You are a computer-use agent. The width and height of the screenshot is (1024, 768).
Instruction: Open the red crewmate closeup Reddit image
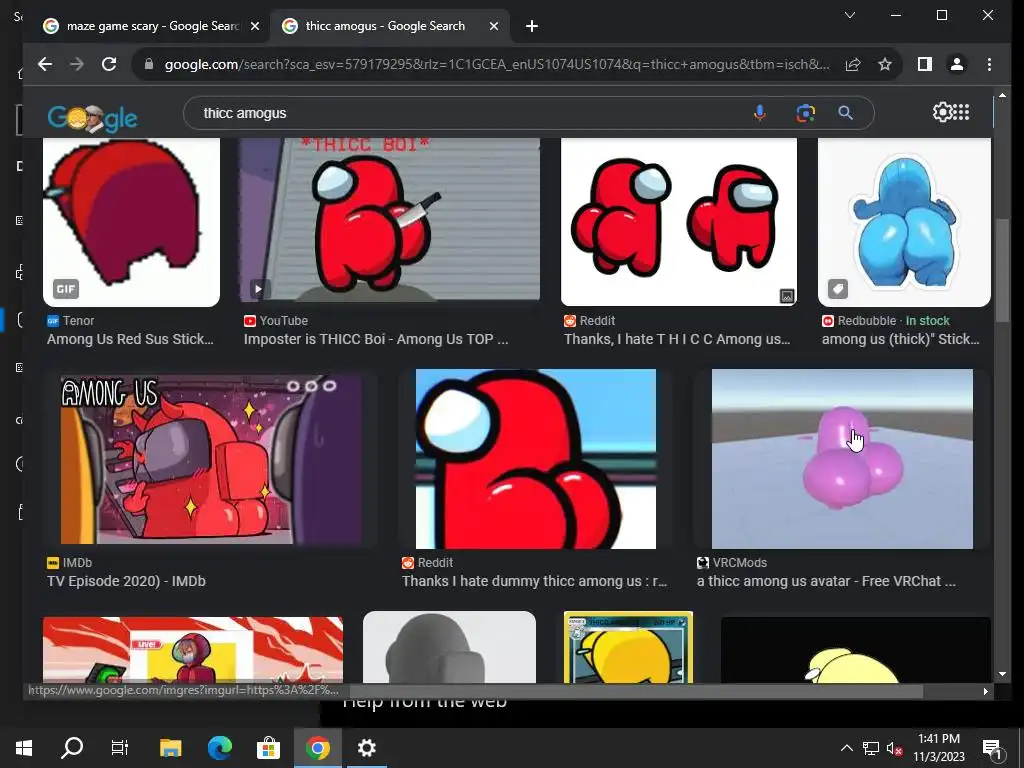pos(536,459)
